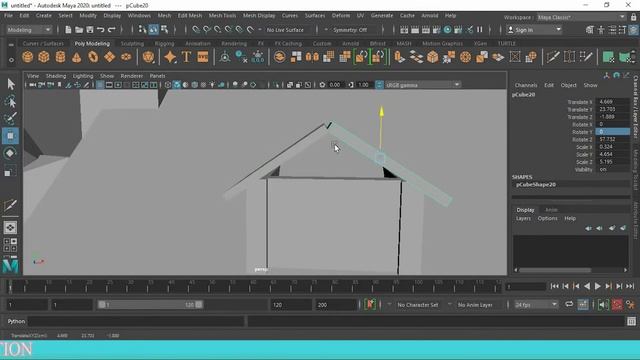Select the arrow Select tool
This screenshot has height=360, width=640.
11,84
